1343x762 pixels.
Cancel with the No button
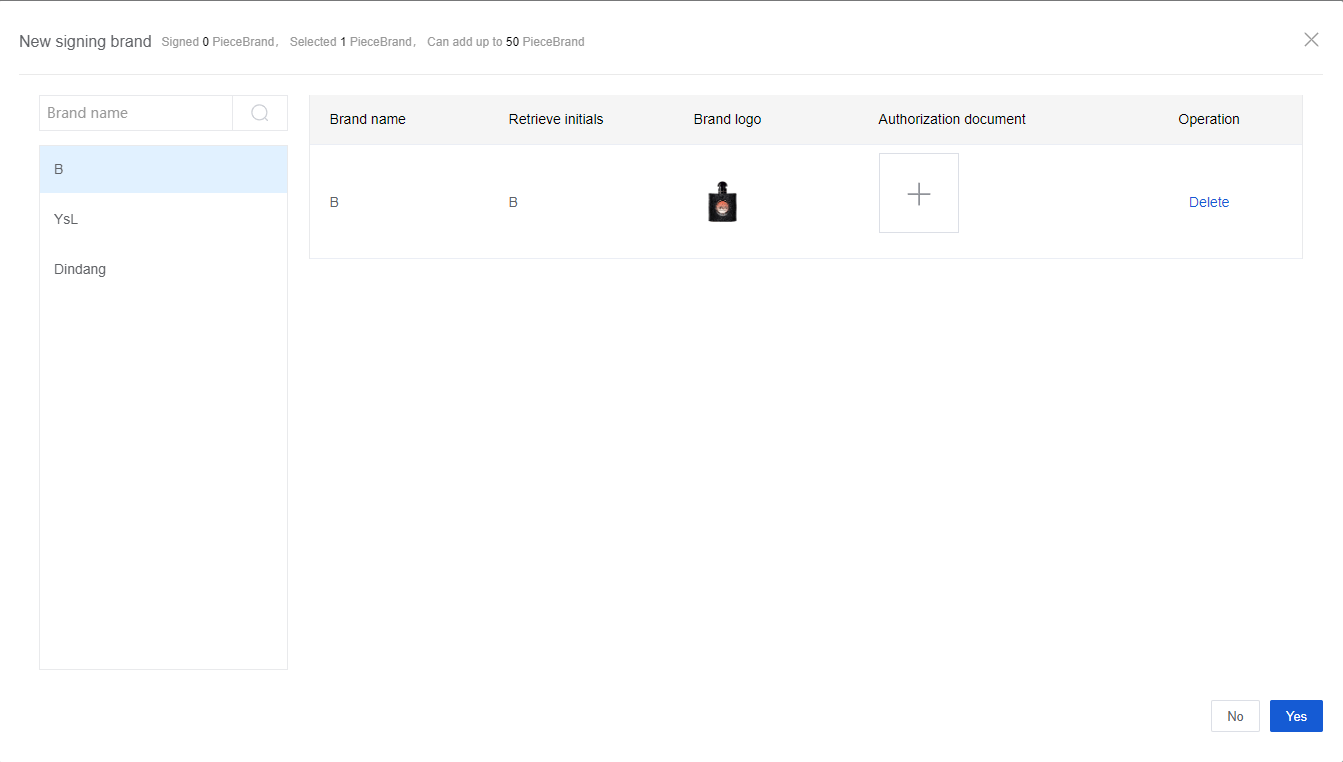[x=1235, y=716]
